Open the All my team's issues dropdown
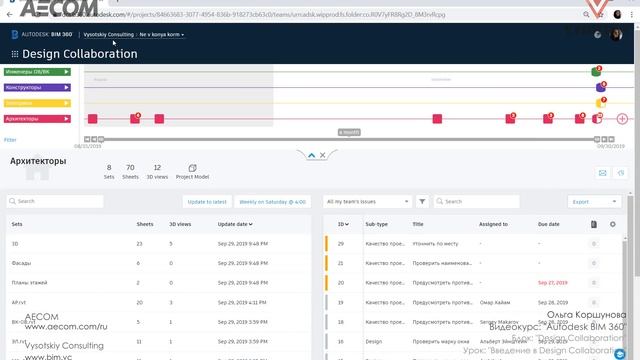Image resolution: width=640 pixels, height=360 pixels. click(367, 202)
